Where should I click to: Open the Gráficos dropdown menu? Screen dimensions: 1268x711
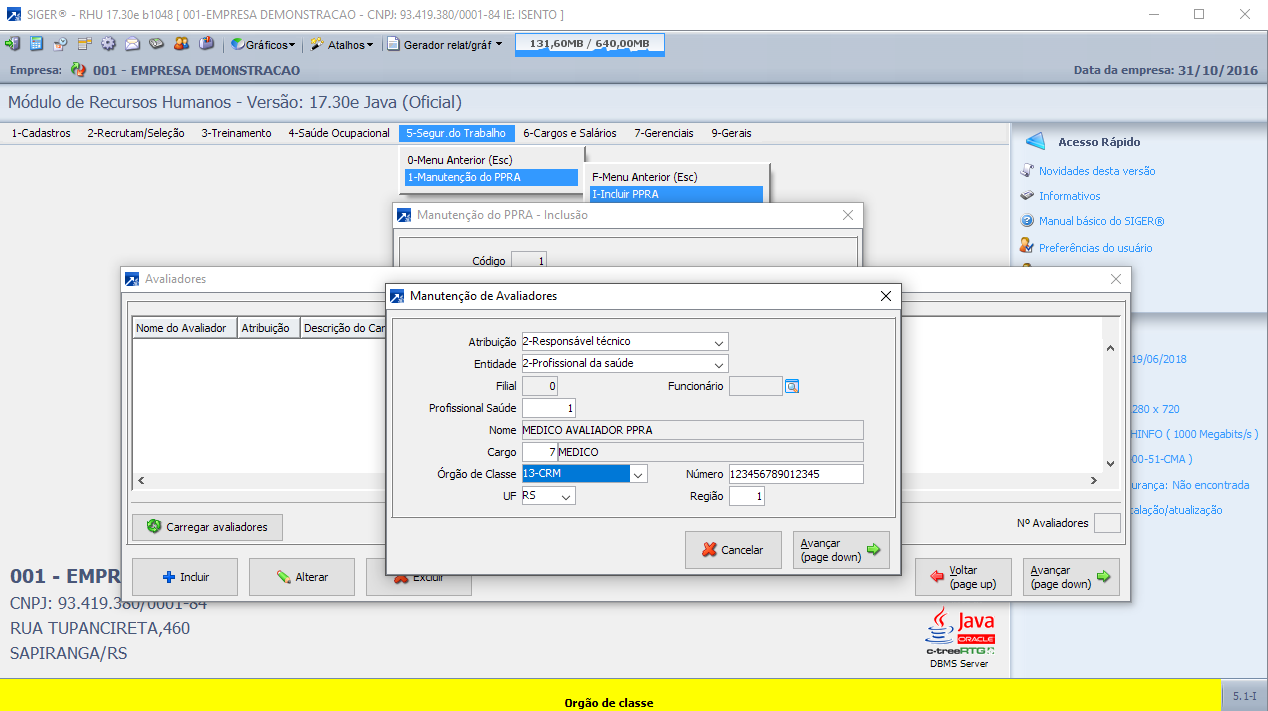point(264,45)
